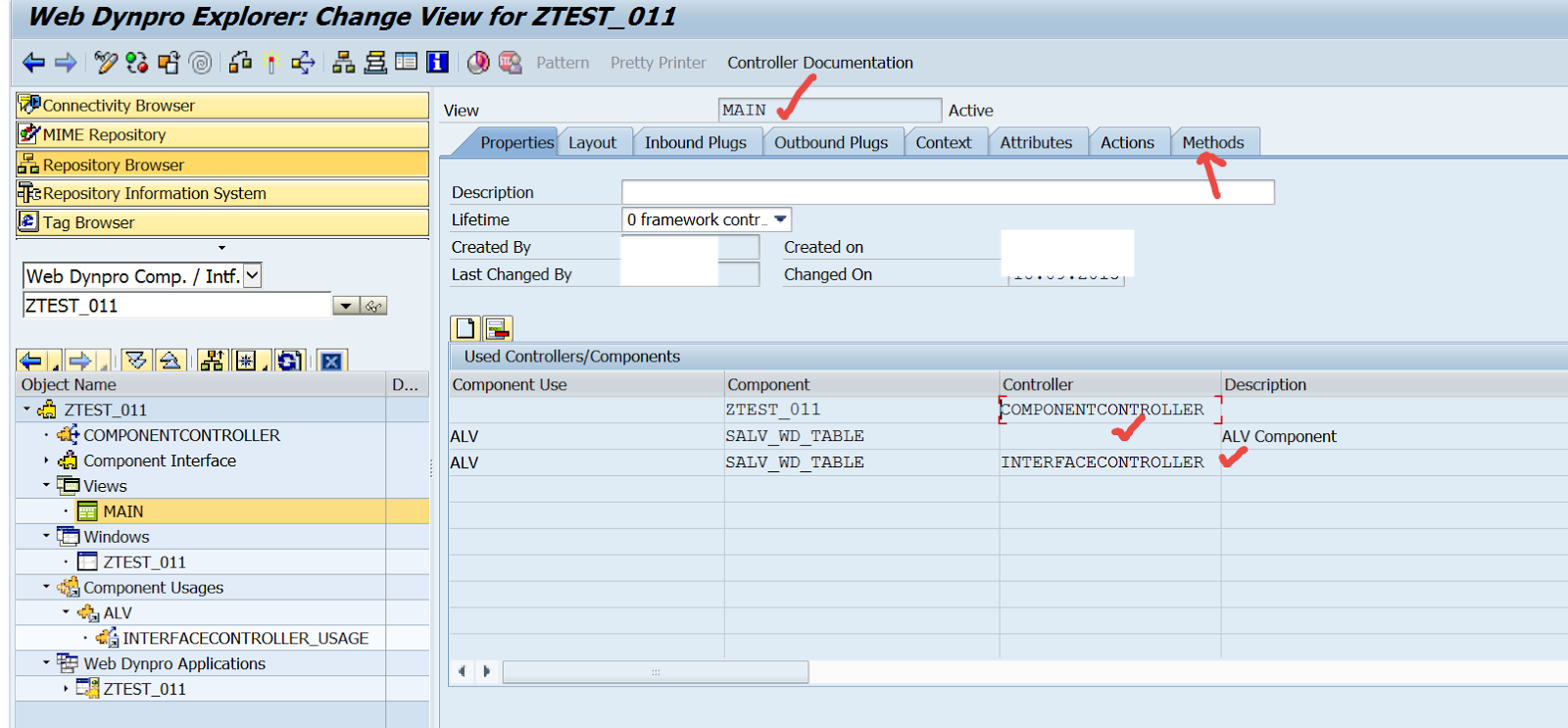Image resolution: width=1568 pixels, height=728 pixels.
Task: Click the Description input field
Action: pyautogui.click(x=948, y=193)
